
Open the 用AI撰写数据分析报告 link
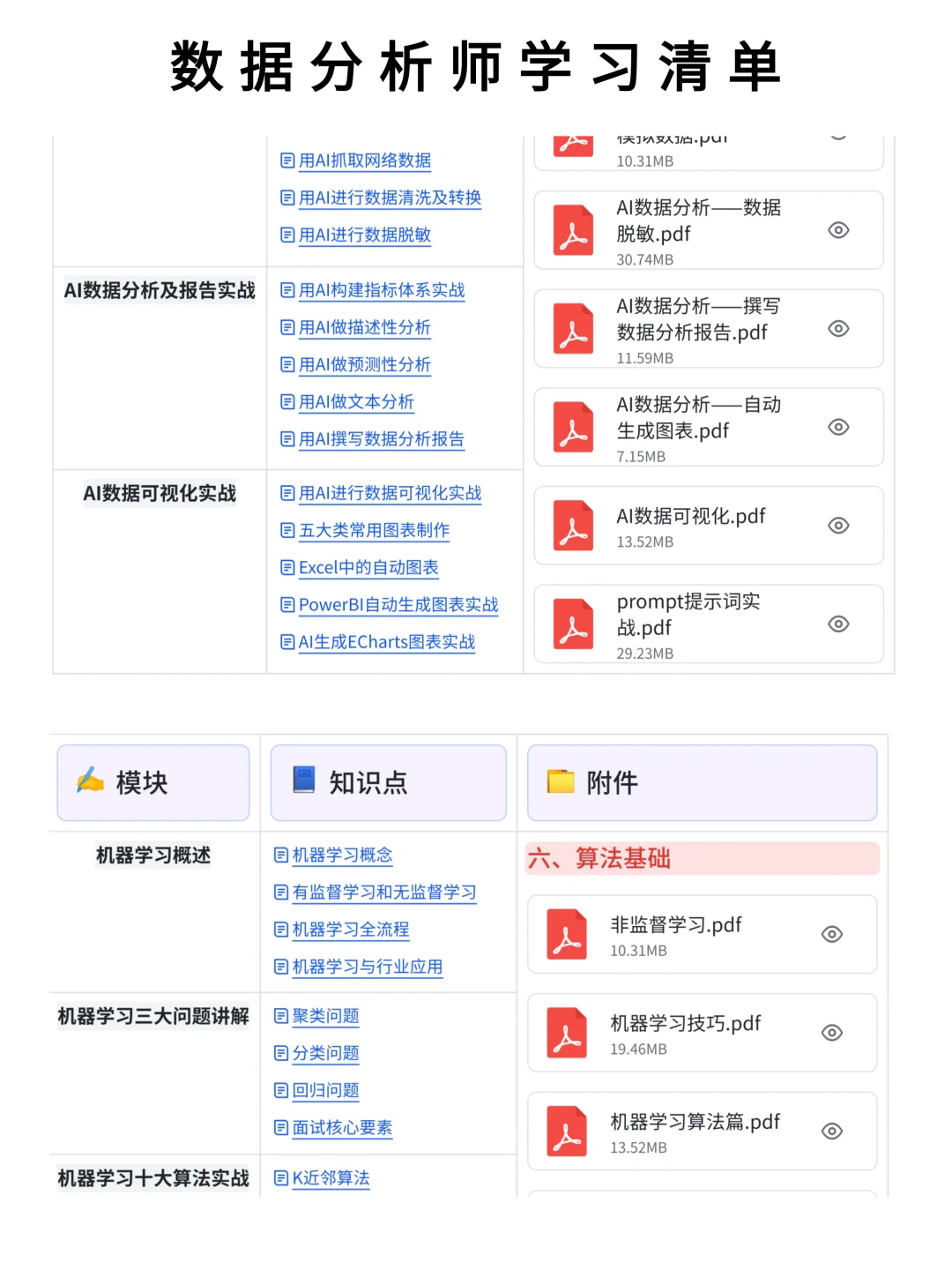[x=381, y=439]
